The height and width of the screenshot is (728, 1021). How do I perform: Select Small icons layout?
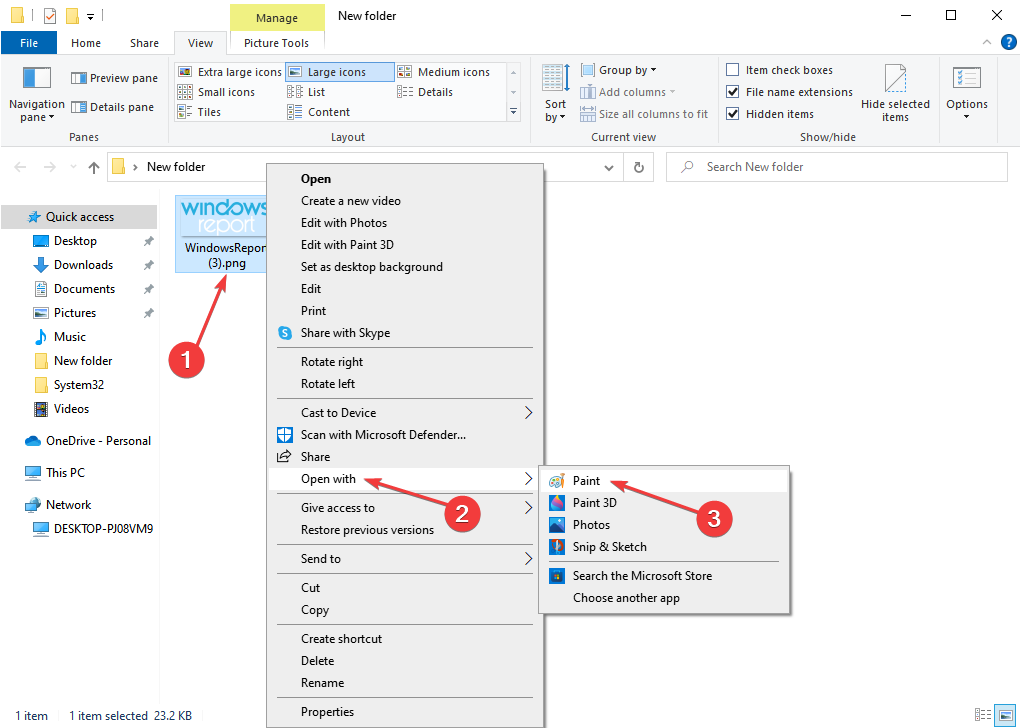[x=216, y=92]
